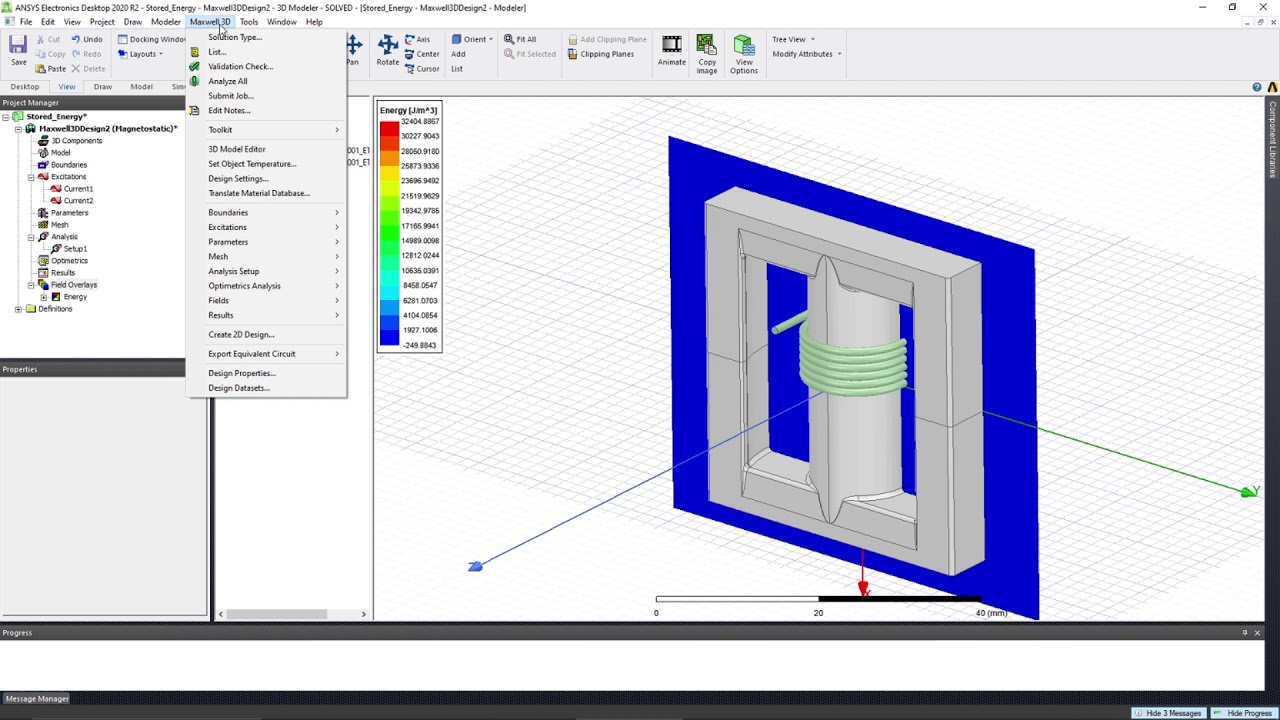Click Current1 excitation icon in tree

(x=56, y=189)
